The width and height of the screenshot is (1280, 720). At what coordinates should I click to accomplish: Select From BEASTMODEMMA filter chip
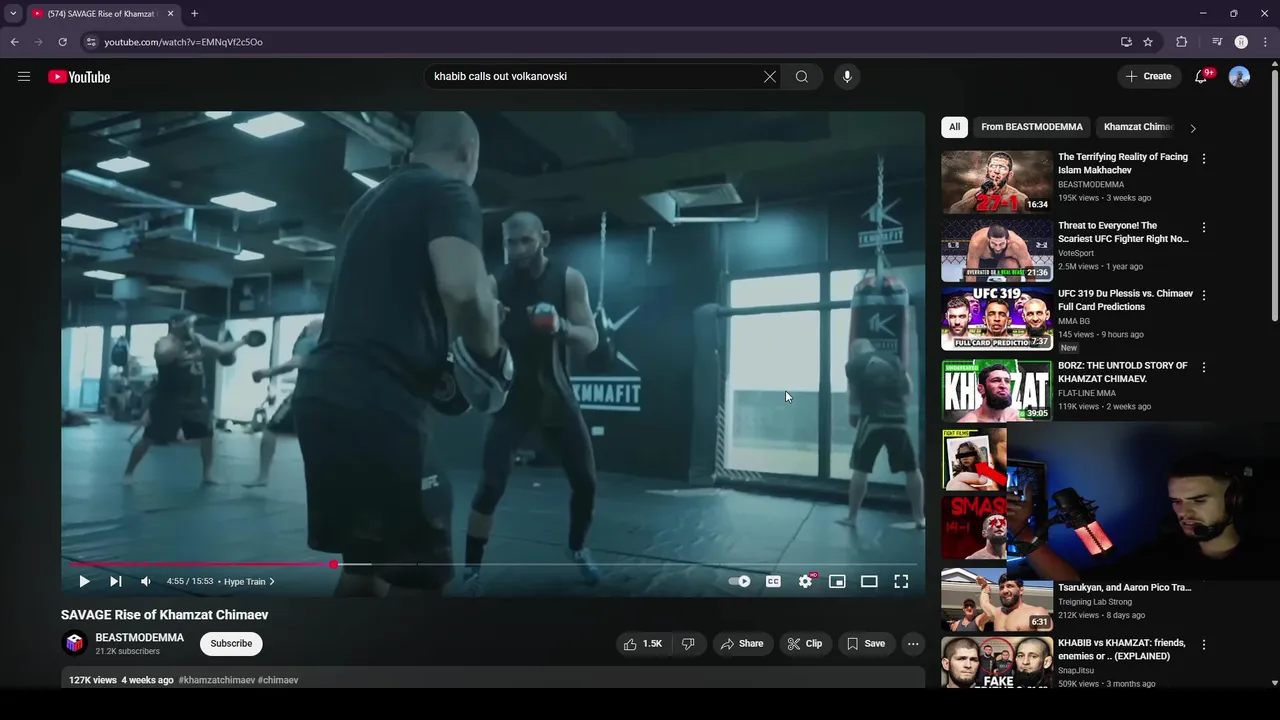click(x=1032, y=127)
